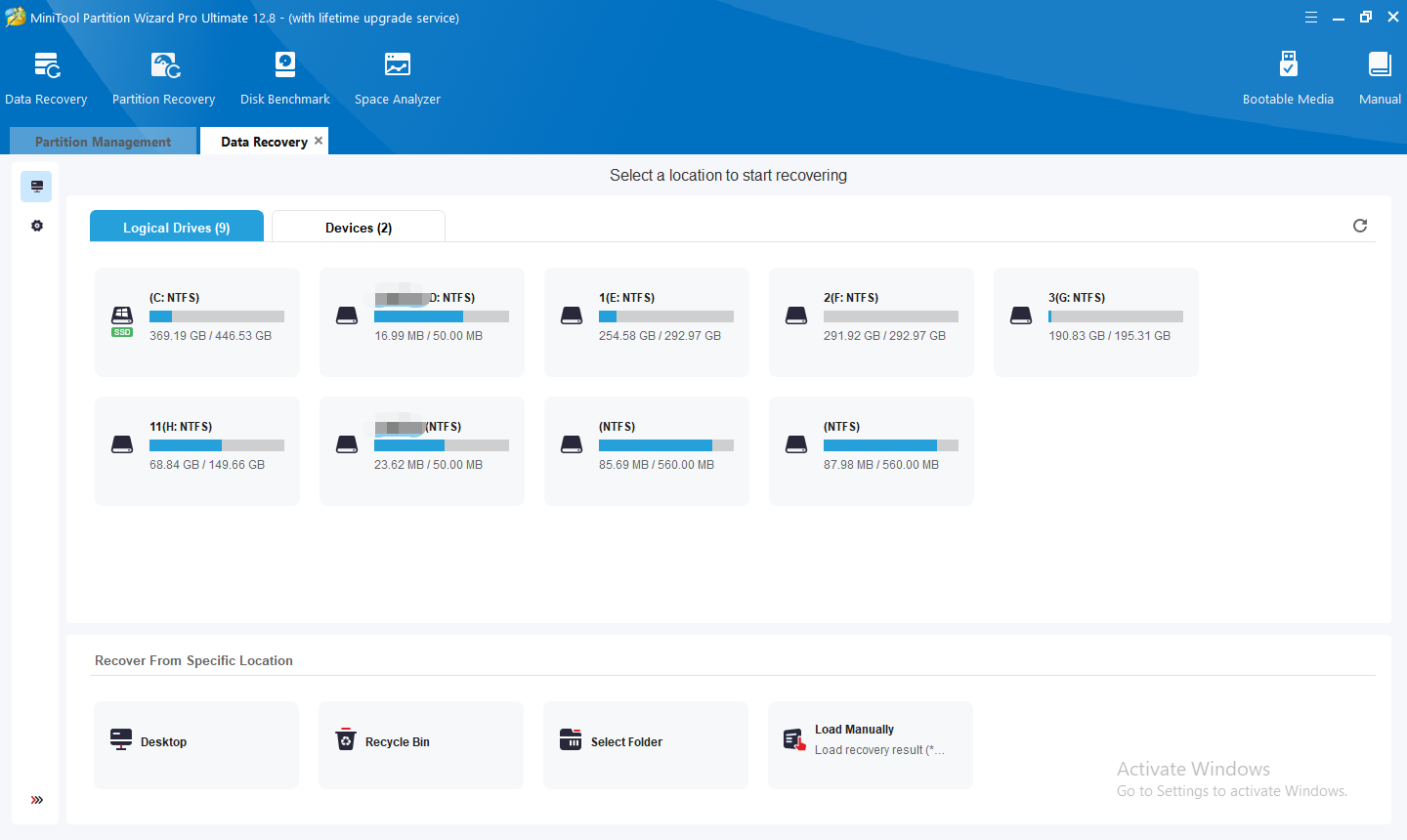The image size is (1407, 840).
Task: Recover from the Recycle Bin
Action: coord(420,744)
